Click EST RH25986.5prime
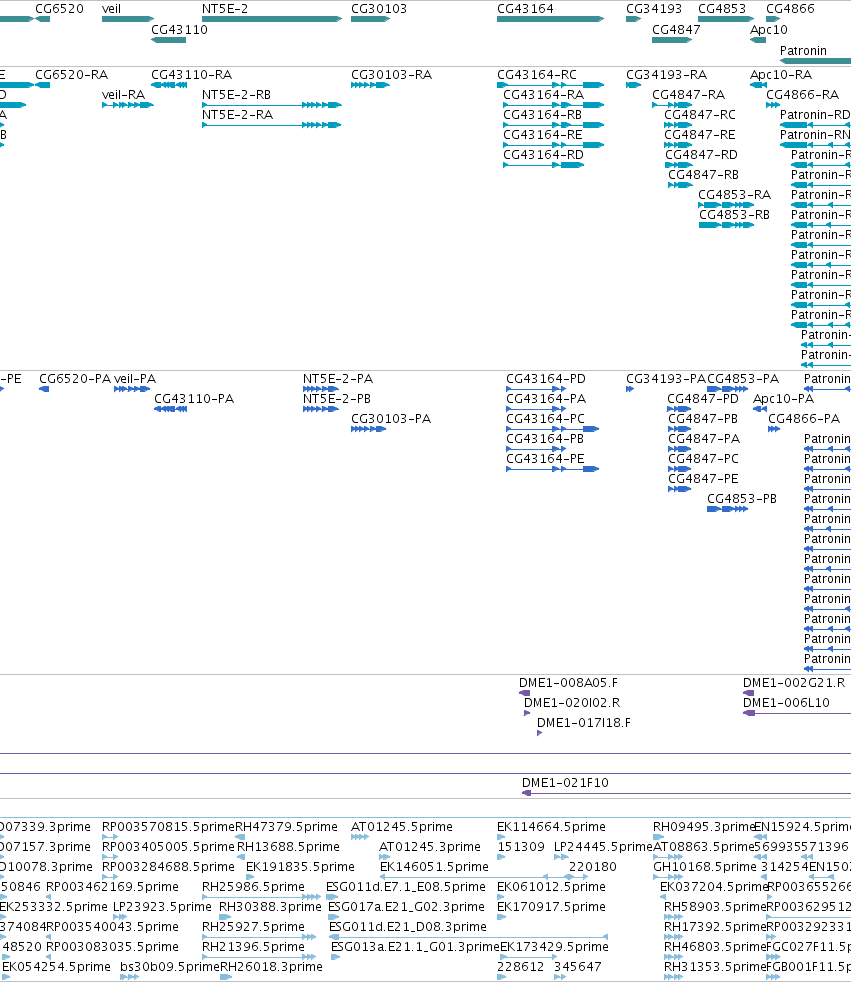The image size is (851, 982). click(x=262, y=897)
